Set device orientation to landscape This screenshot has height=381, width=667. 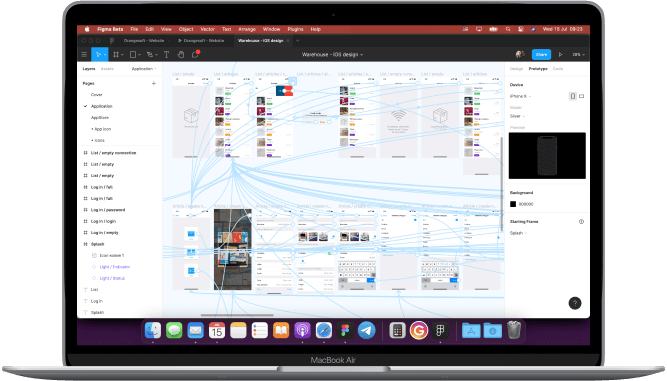pos(581,96)
